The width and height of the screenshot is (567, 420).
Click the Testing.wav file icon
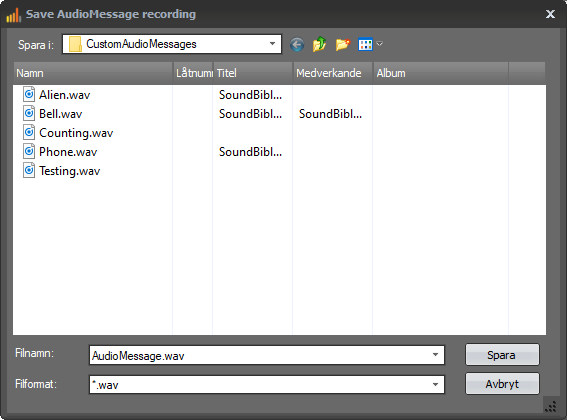click(x=29, y=170)
